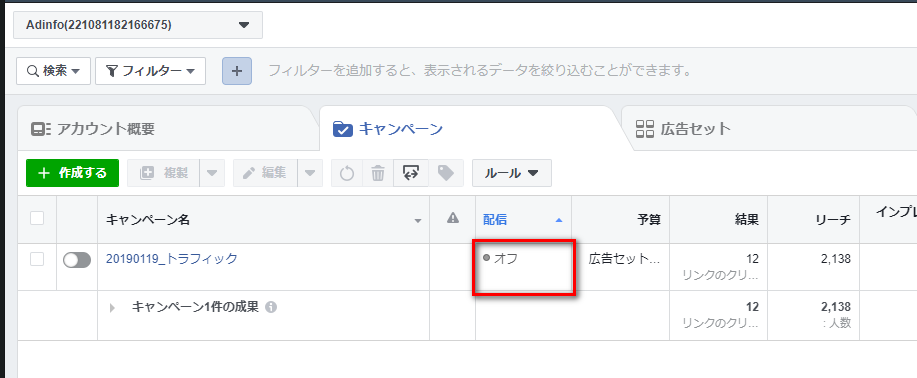The image size is (917, 378).
Task: Click the warning triangle column header
Action: 453,218
